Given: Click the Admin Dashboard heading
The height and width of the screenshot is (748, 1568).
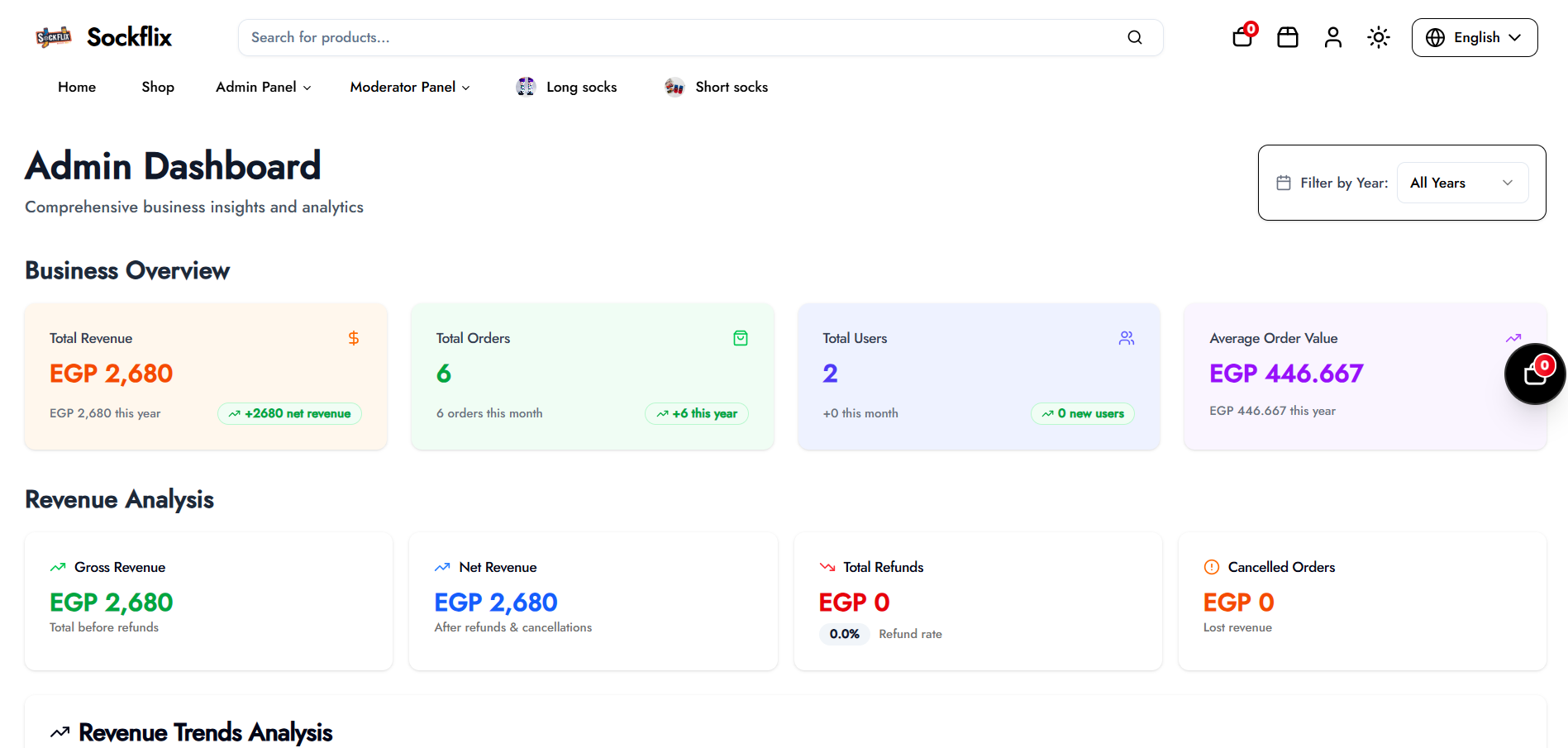Looking at the screenshot, I should (173, 166).
